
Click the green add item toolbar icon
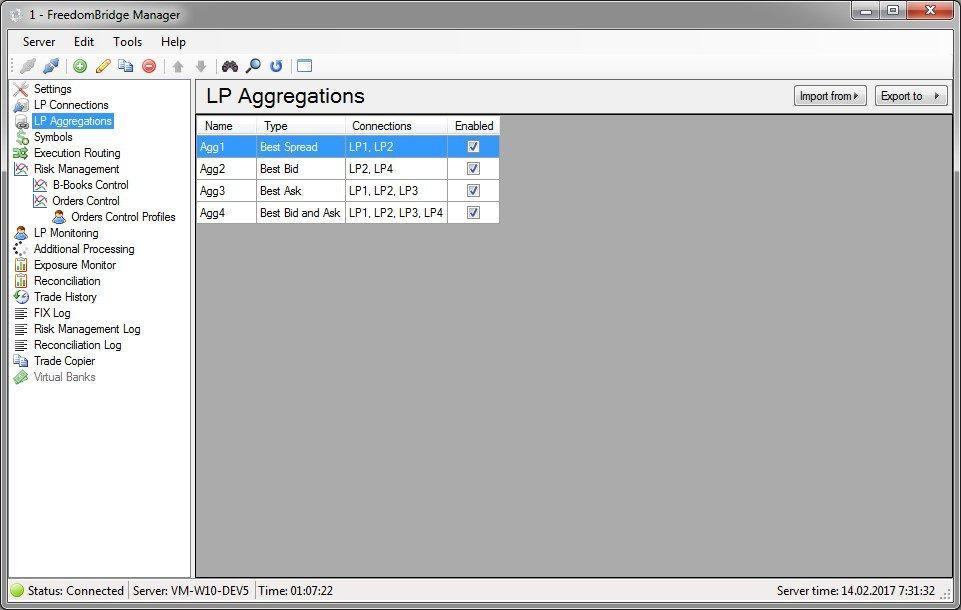pos(80,66)
